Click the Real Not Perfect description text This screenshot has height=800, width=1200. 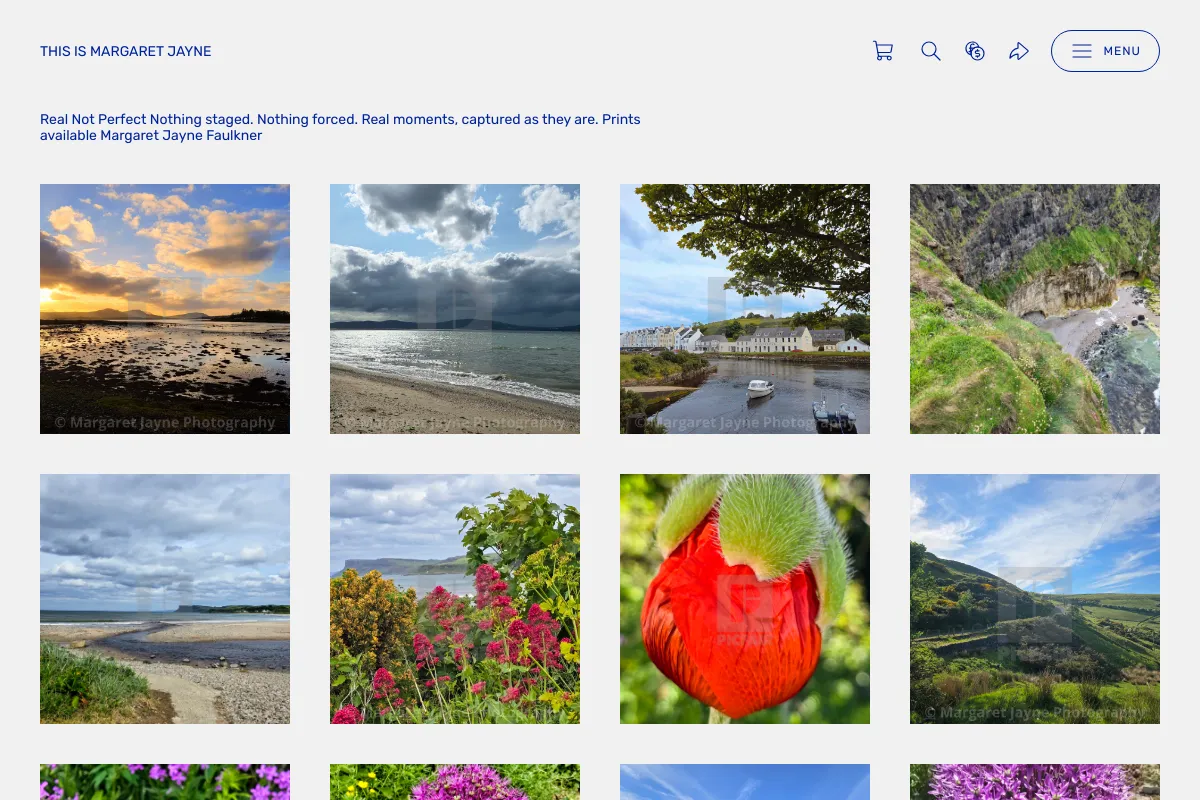pyautogui.click(x=340, y=127)
